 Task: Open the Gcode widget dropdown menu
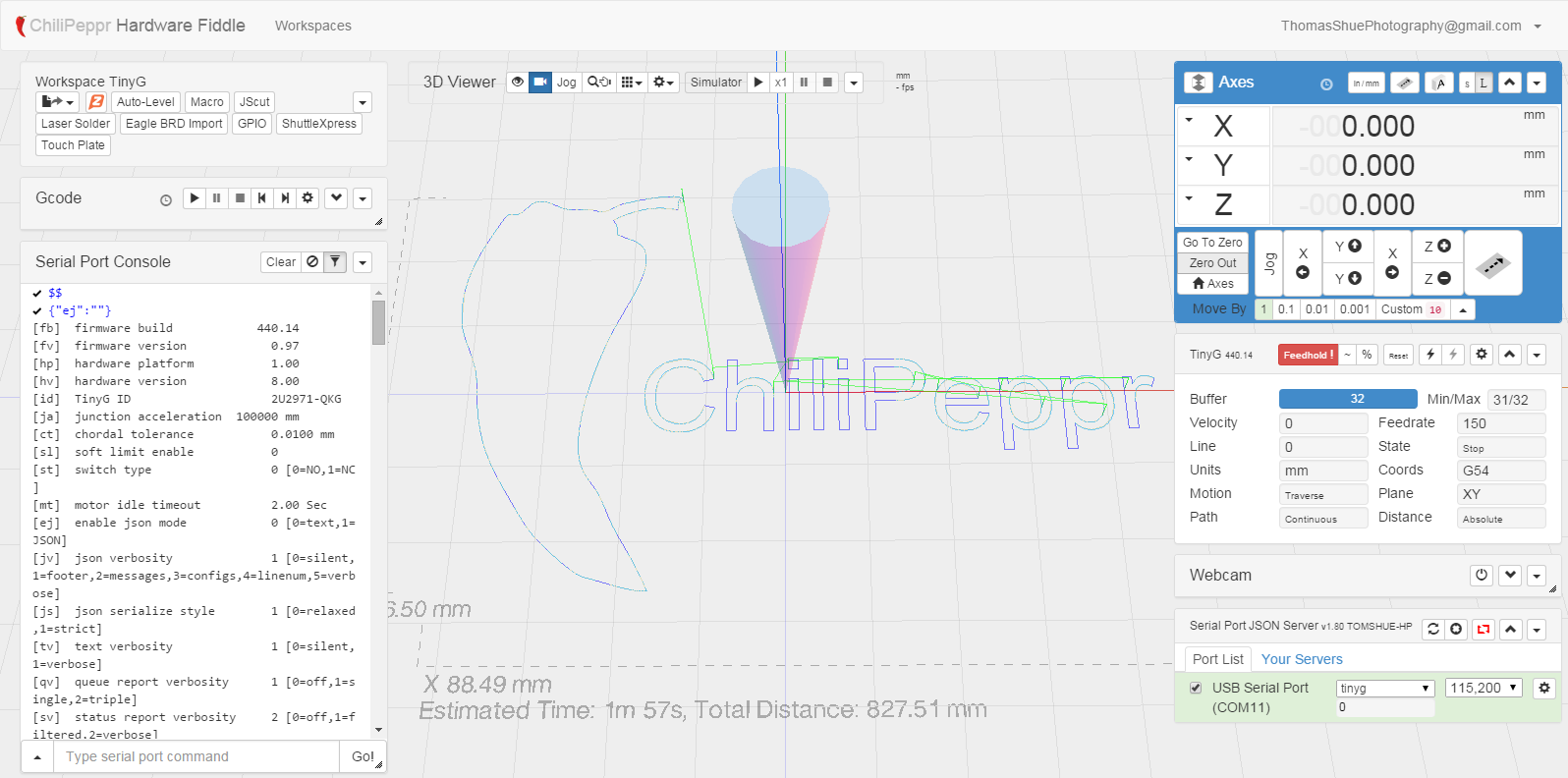pos(363,198)
